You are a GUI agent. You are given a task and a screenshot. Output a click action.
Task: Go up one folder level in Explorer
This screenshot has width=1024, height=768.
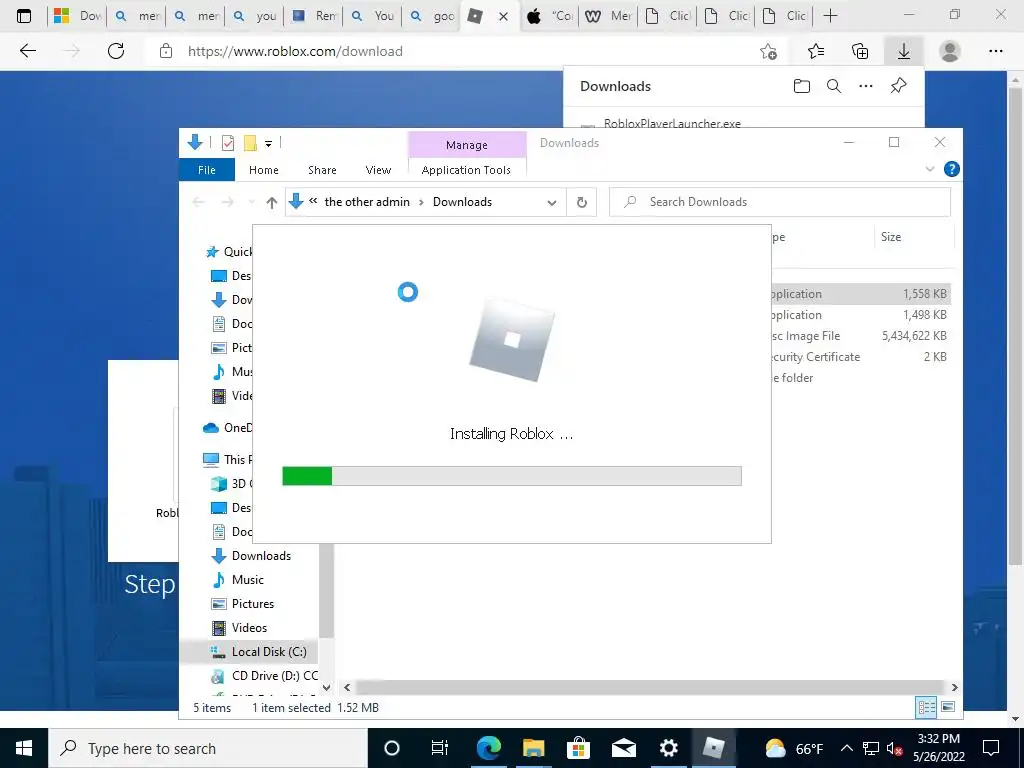(x=272, y=202)
